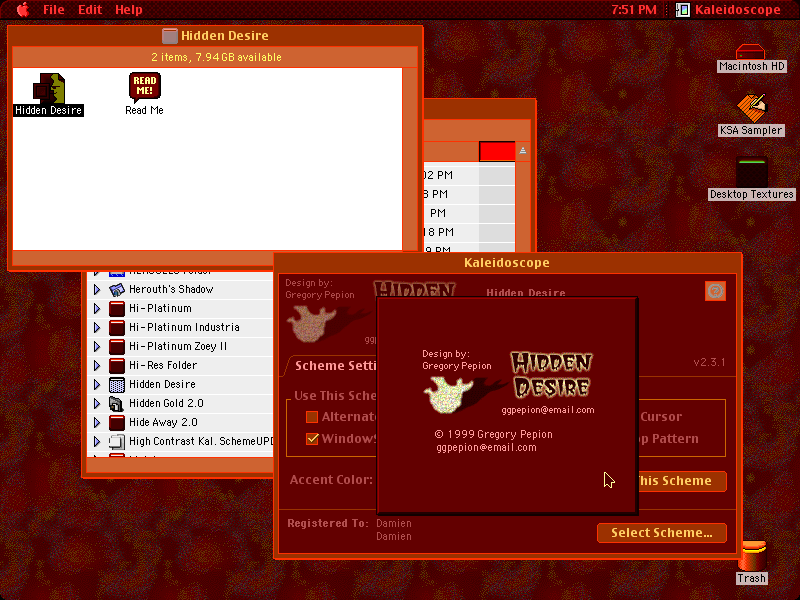Select the "Hi-Platinum Industria" list name
The width and height of the screenshot is (800, 600).
184,327
